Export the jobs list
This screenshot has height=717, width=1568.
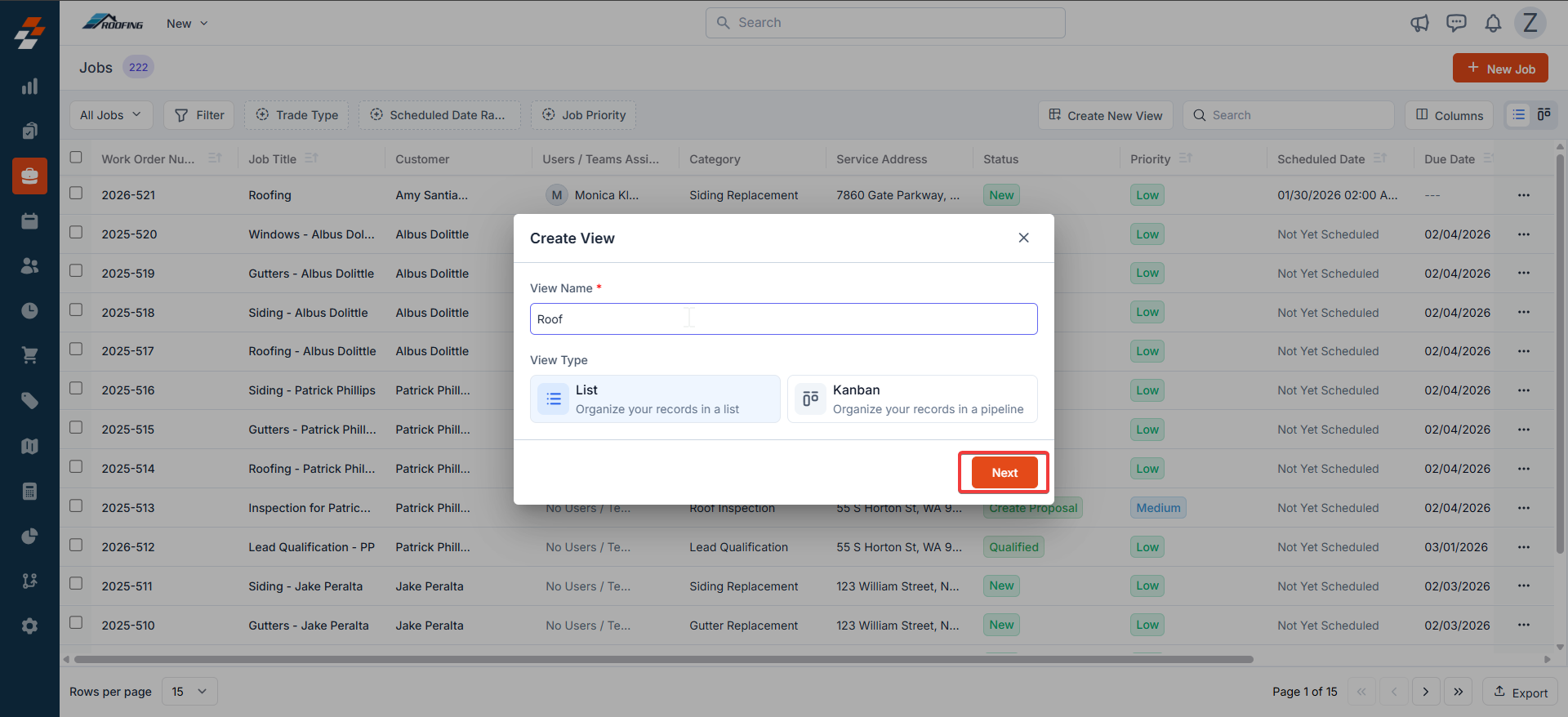1521,692
